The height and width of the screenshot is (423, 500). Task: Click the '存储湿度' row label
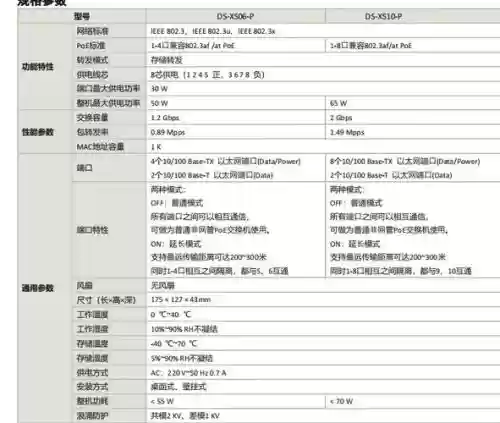point(92,358)
